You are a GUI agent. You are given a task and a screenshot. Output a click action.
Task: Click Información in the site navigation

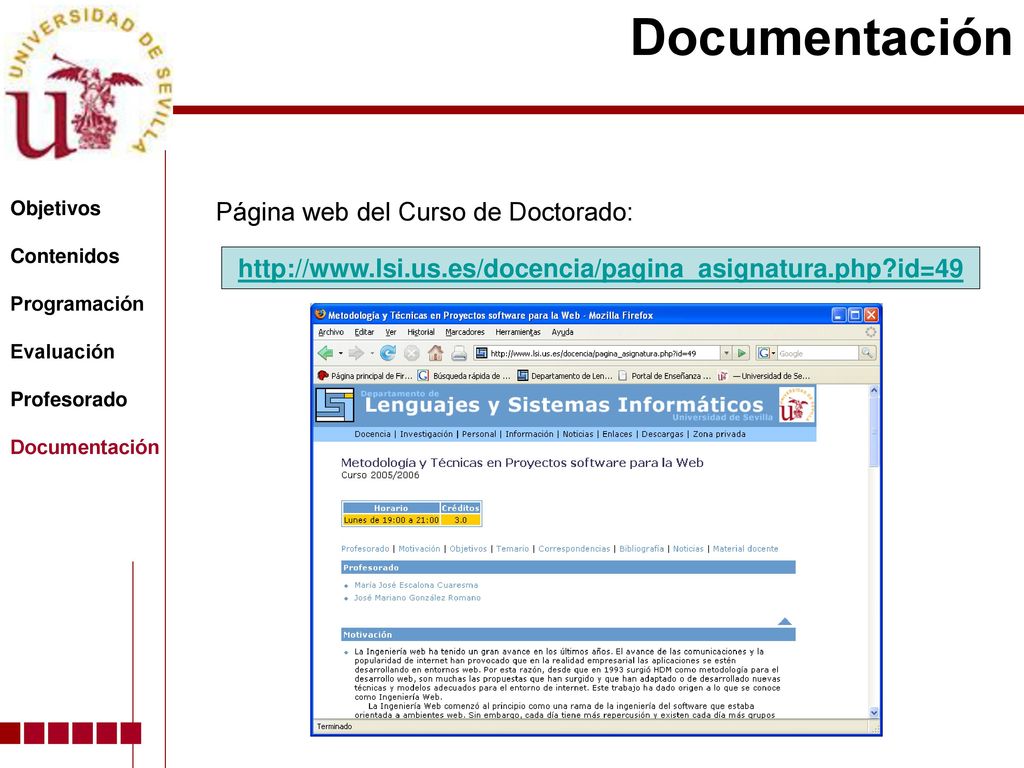click(529, 434)
